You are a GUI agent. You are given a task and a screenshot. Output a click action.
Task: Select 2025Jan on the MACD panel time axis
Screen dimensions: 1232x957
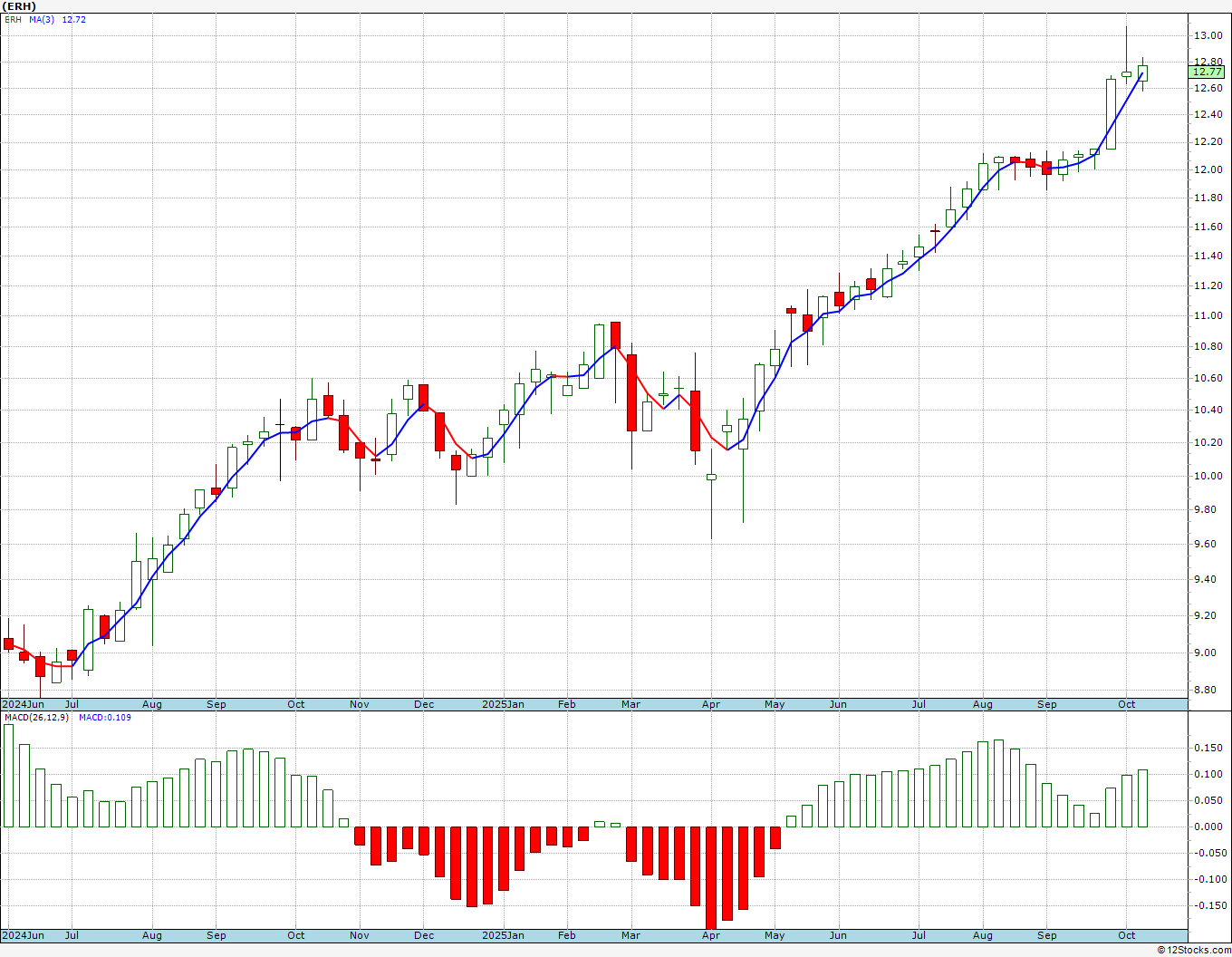pos(503,935)
